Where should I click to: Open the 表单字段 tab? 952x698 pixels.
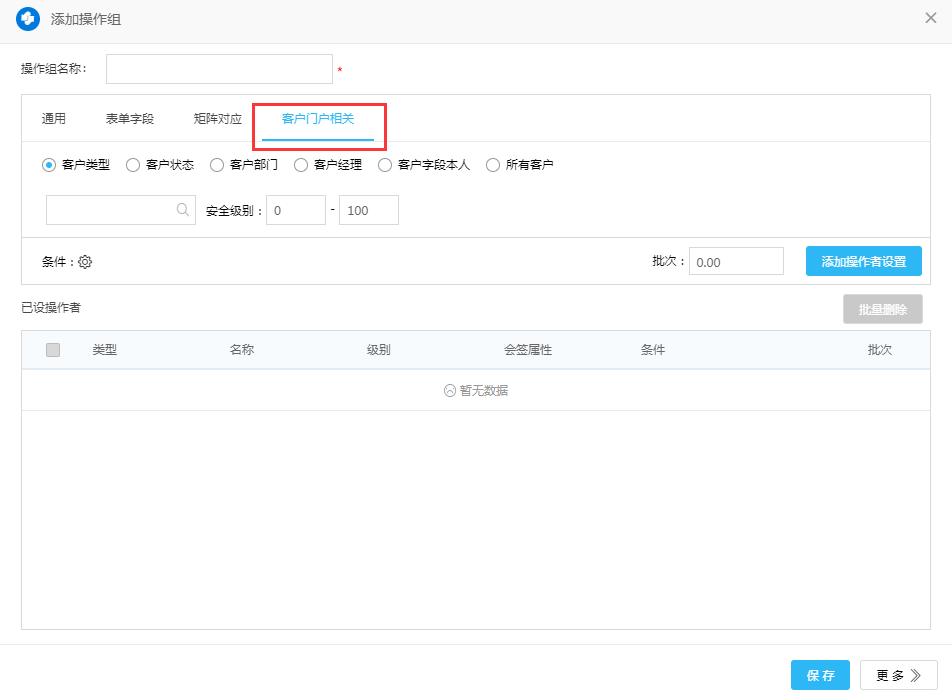130,119
